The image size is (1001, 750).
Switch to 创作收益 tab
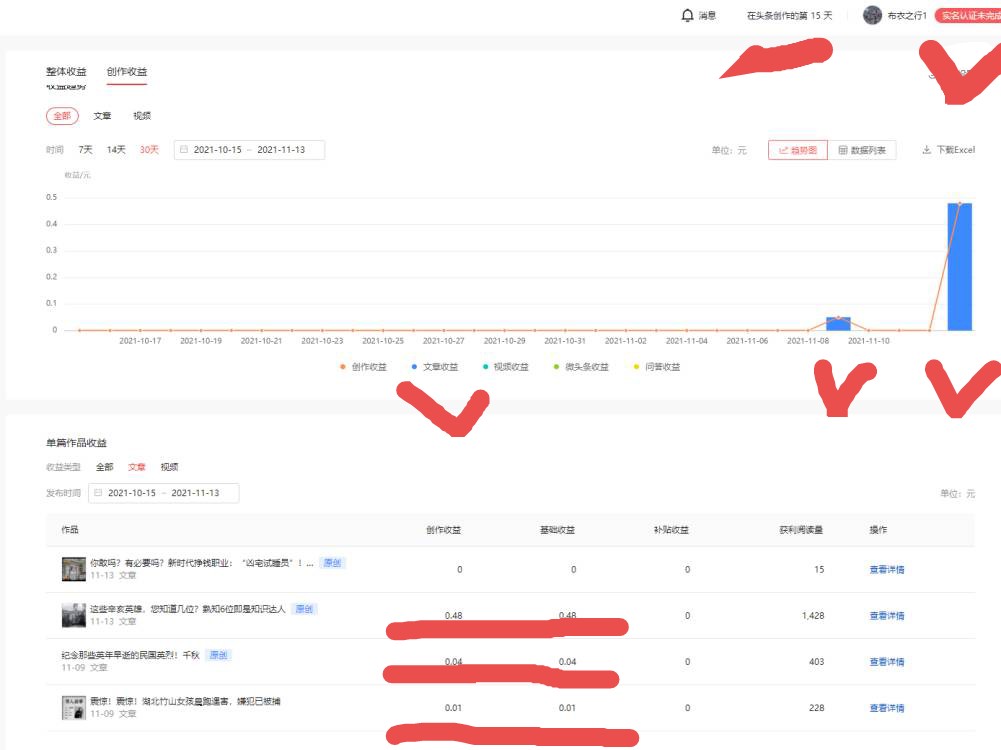tap(126, 71)
